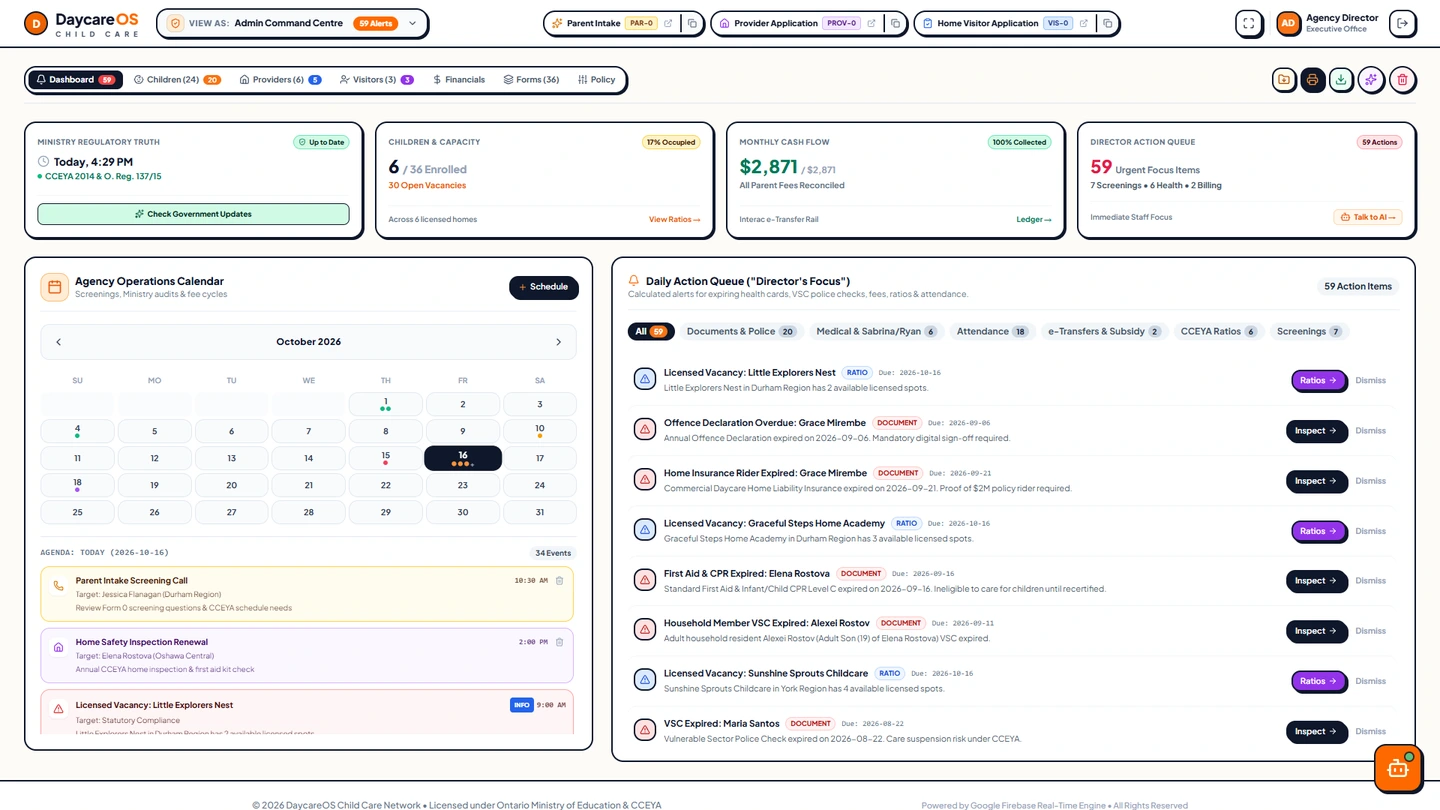Click the Schedule button

pos(544,287)
